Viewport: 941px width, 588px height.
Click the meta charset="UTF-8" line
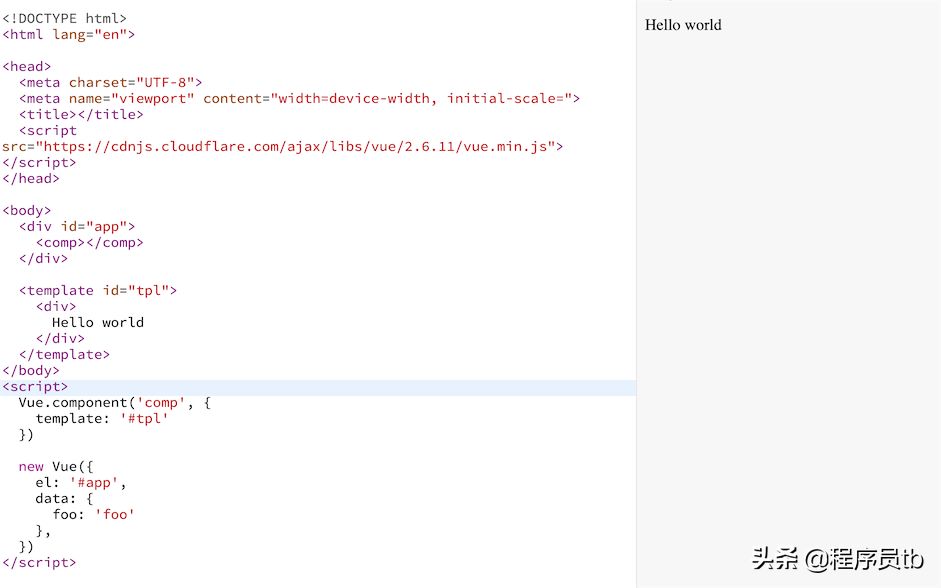(110, 82)
